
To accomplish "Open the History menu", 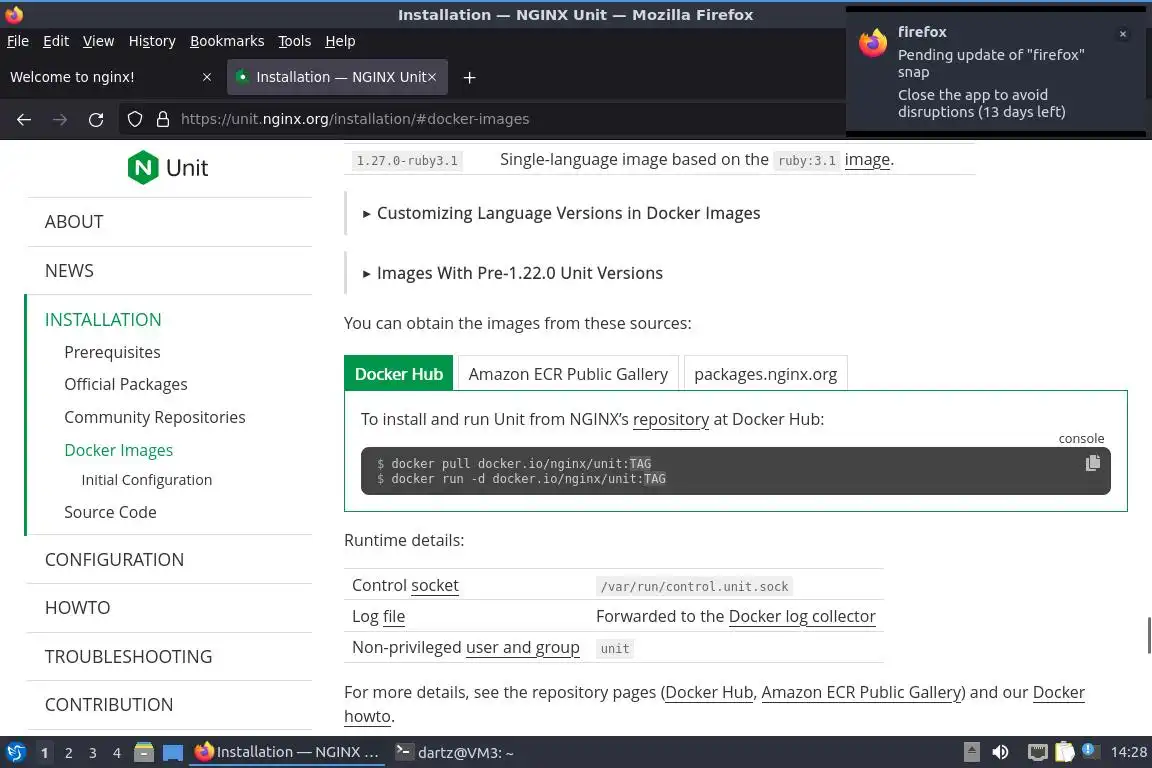I will point(152,41).
